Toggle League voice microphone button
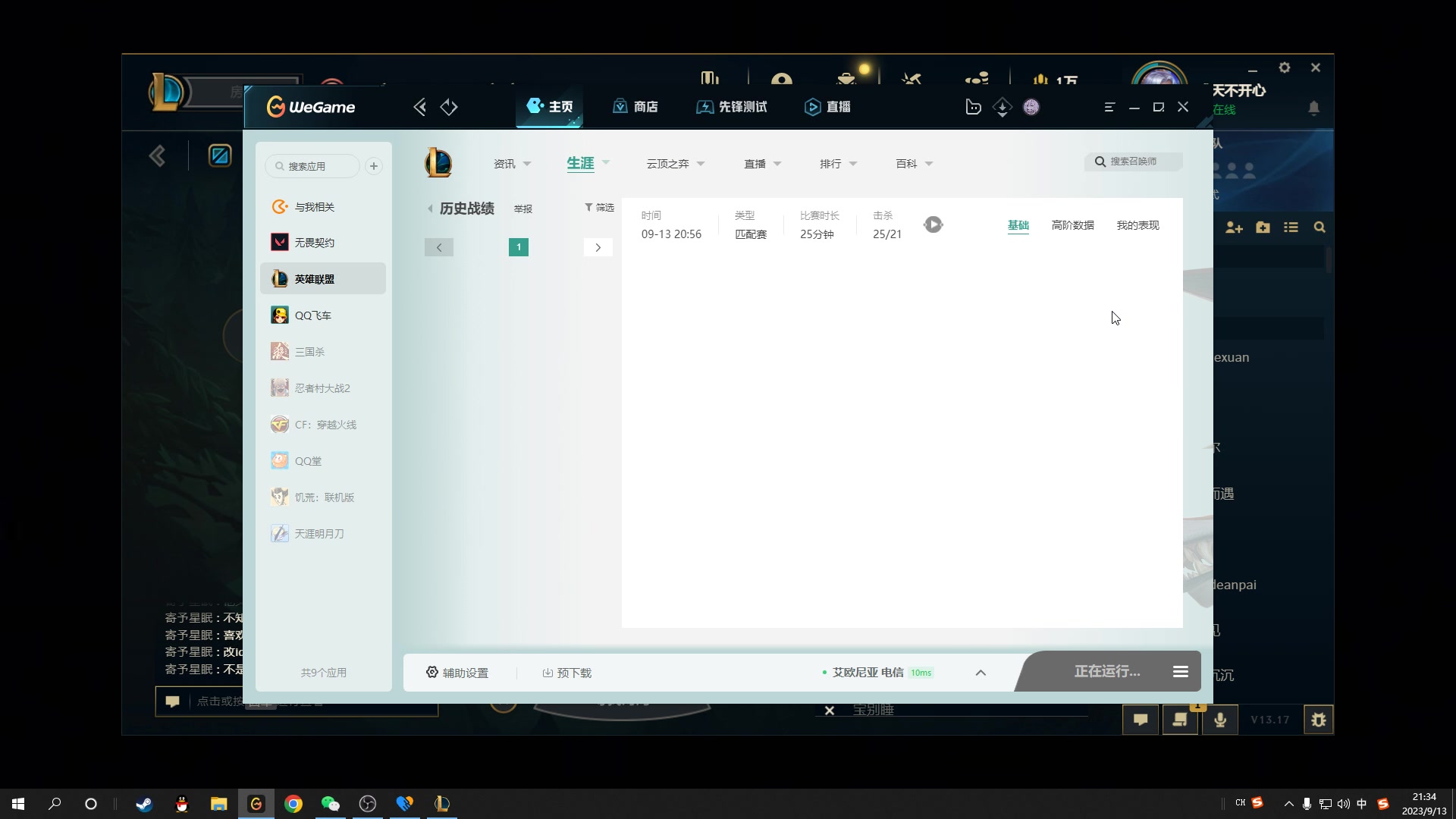Viewport: 1456px width, 819px height. [x=1220, y=720]
